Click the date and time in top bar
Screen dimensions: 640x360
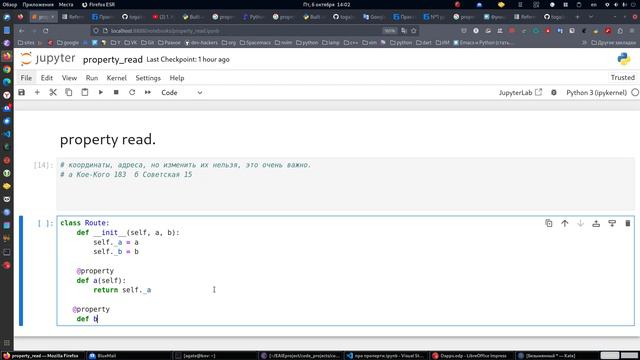tap(327, 4)
